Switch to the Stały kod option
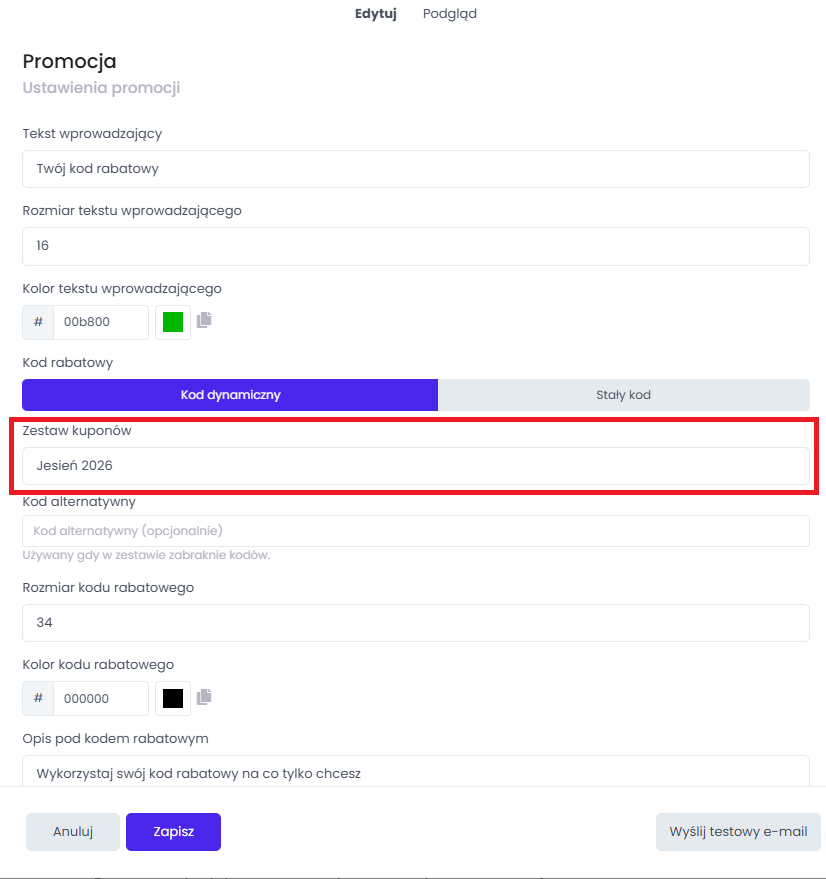 [x=624, y=395]
